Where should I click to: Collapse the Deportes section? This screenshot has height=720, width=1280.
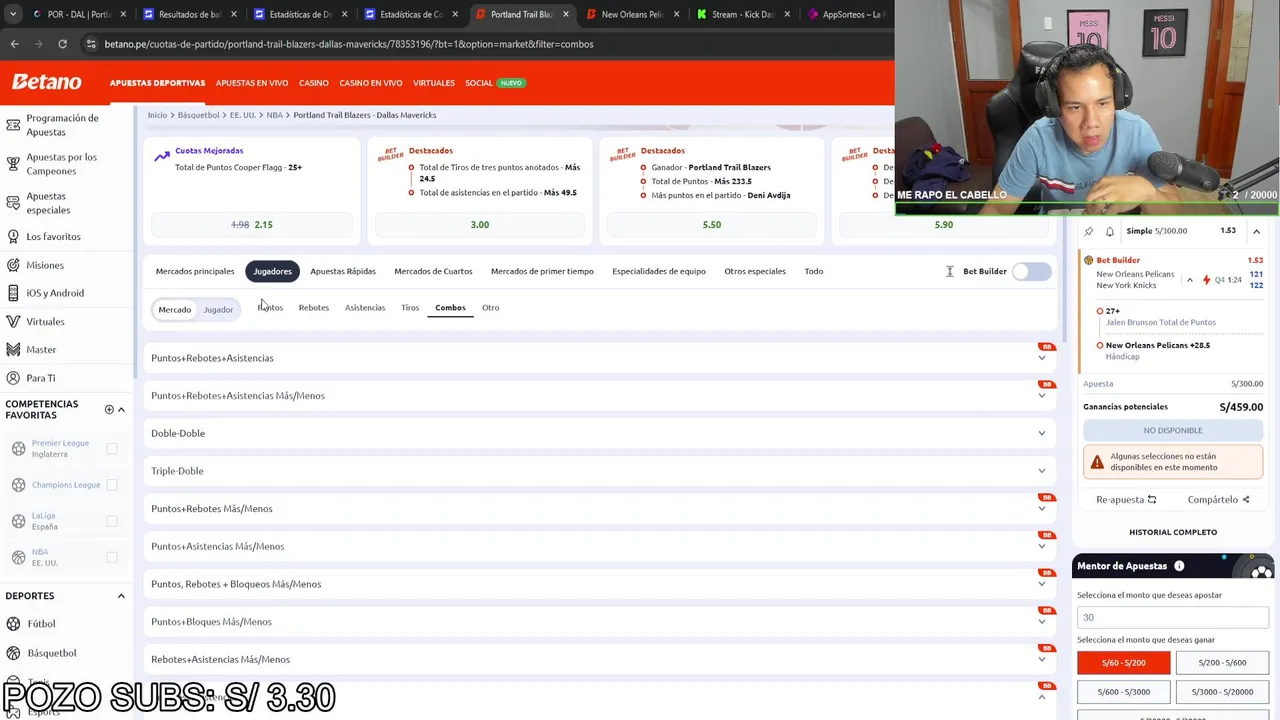[x=121, y=596]
